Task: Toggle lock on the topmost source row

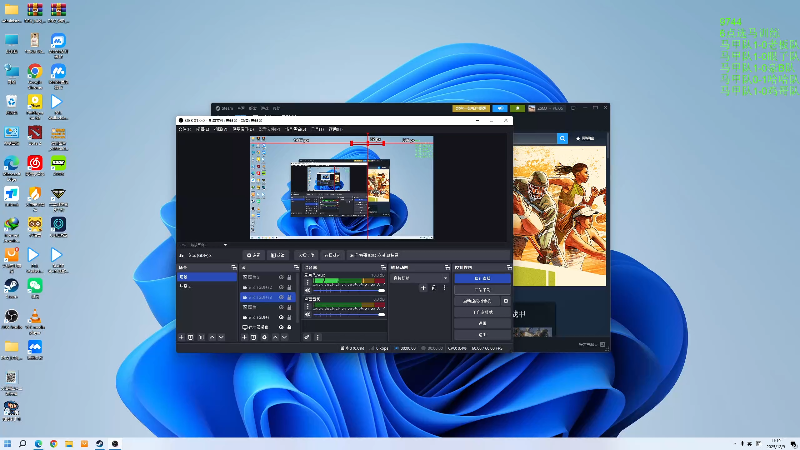Action: (289, 277)
